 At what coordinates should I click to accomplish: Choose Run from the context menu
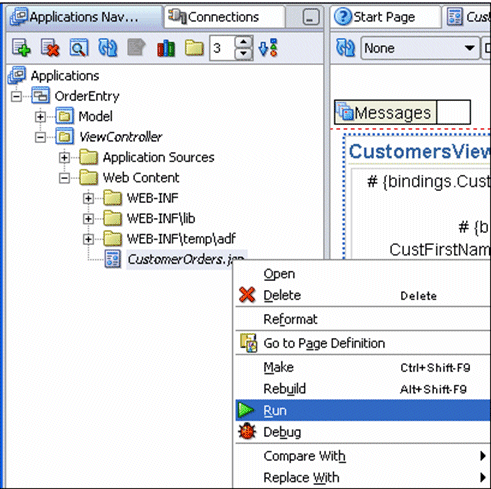[363, 410]
